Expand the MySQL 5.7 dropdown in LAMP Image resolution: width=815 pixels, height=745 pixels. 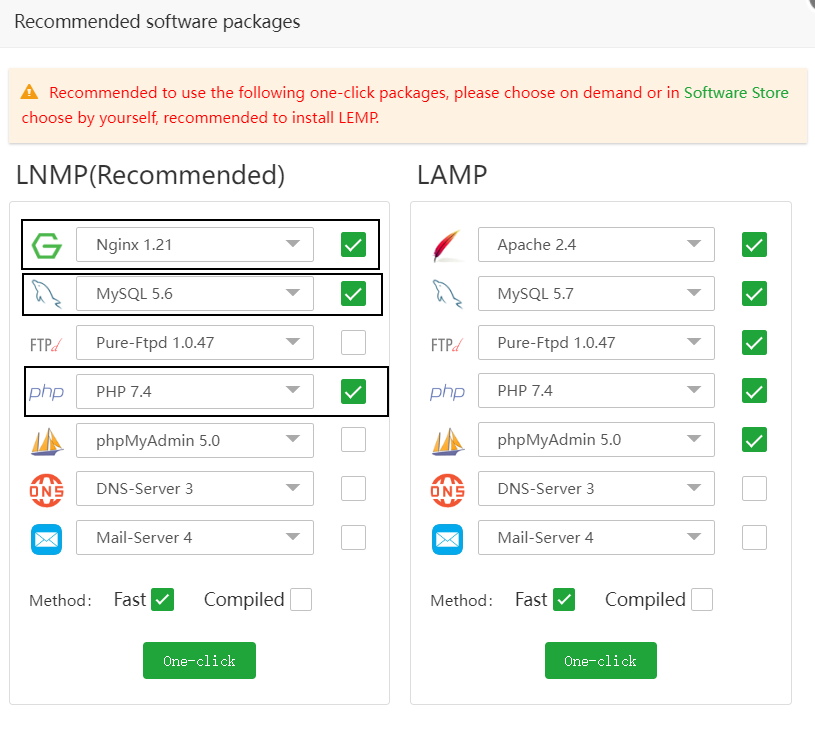pos(596,294)
